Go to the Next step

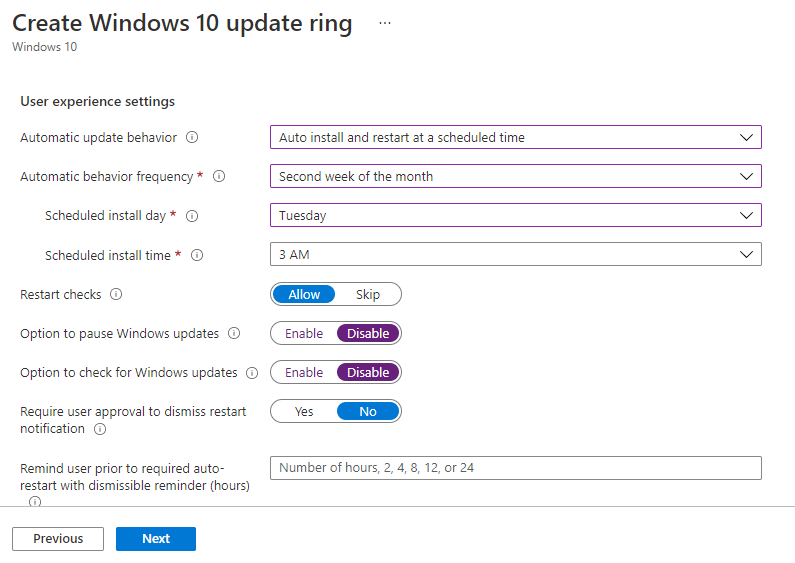click(156, 539)
